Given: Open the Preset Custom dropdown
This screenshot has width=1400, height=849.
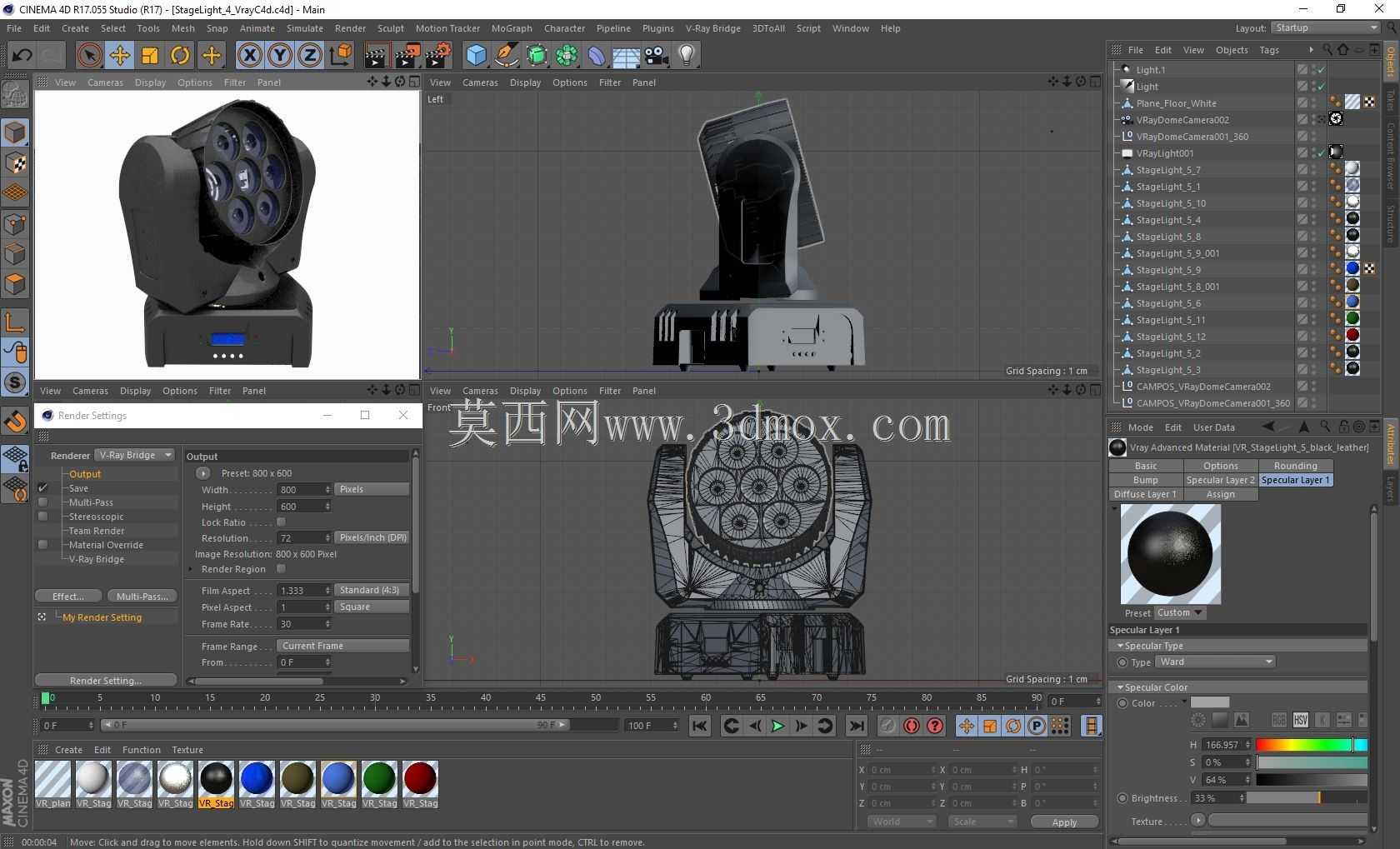Looking at the screenshot, I should 1180,613.
